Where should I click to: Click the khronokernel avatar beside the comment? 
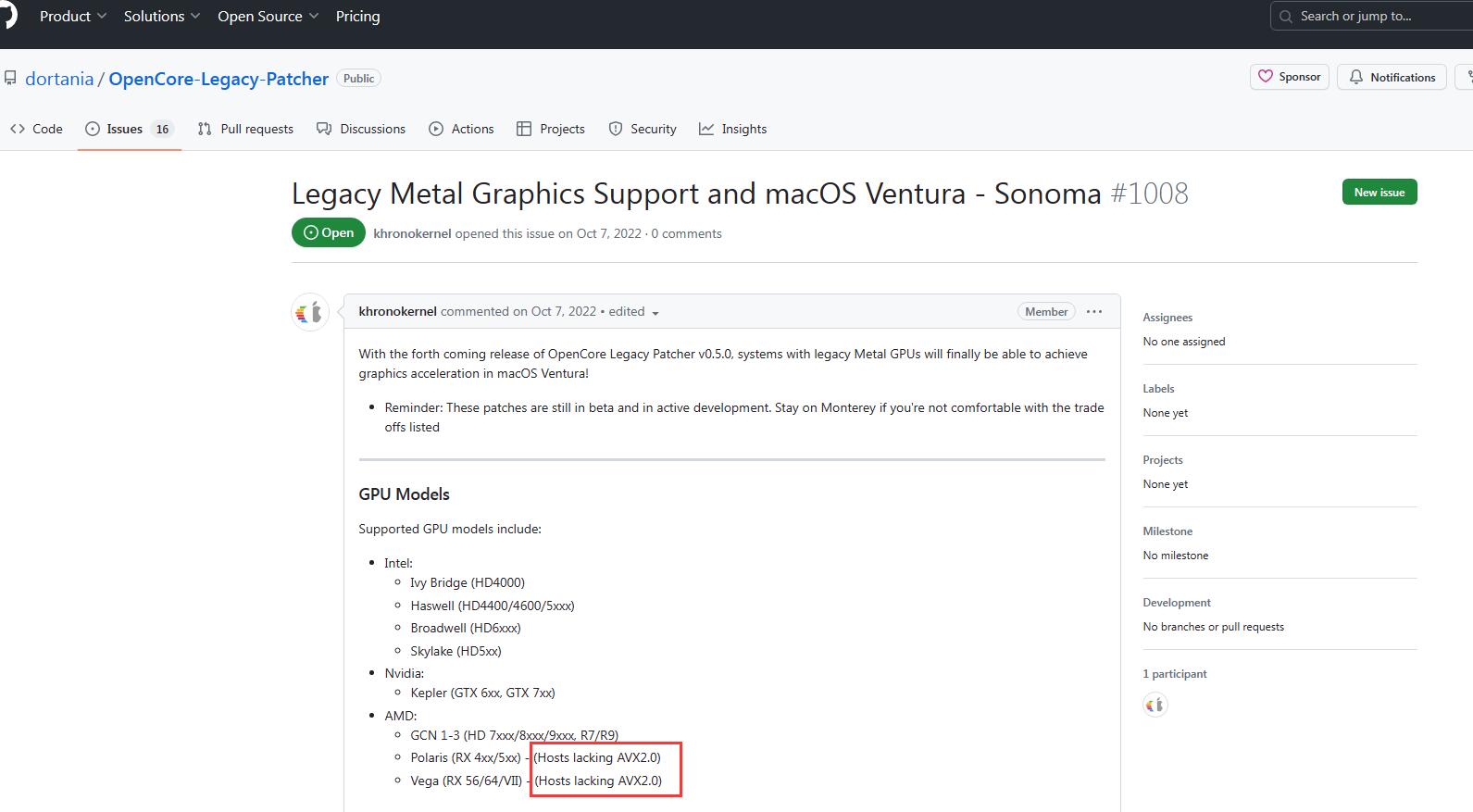tap(310, 313)
